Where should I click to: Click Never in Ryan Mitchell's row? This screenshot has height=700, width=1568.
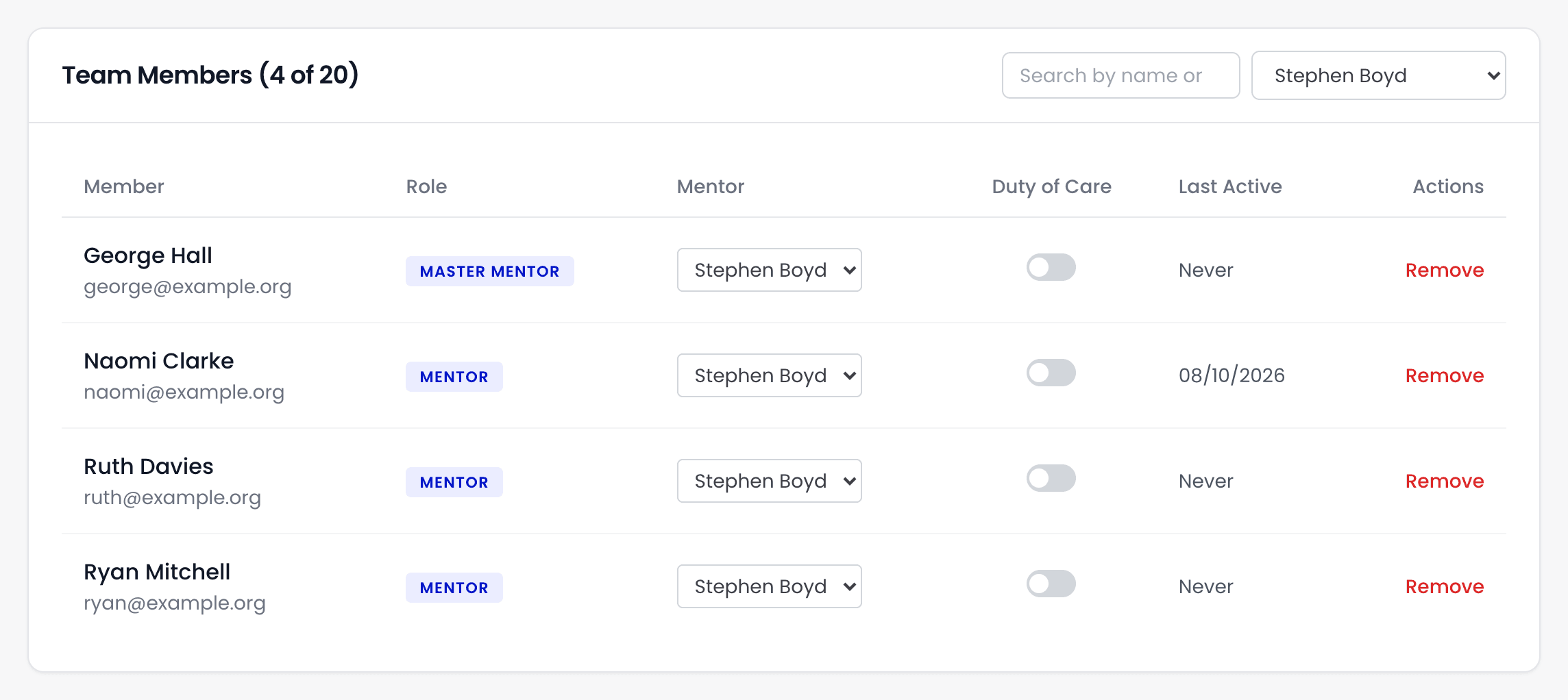point(1205,586)
